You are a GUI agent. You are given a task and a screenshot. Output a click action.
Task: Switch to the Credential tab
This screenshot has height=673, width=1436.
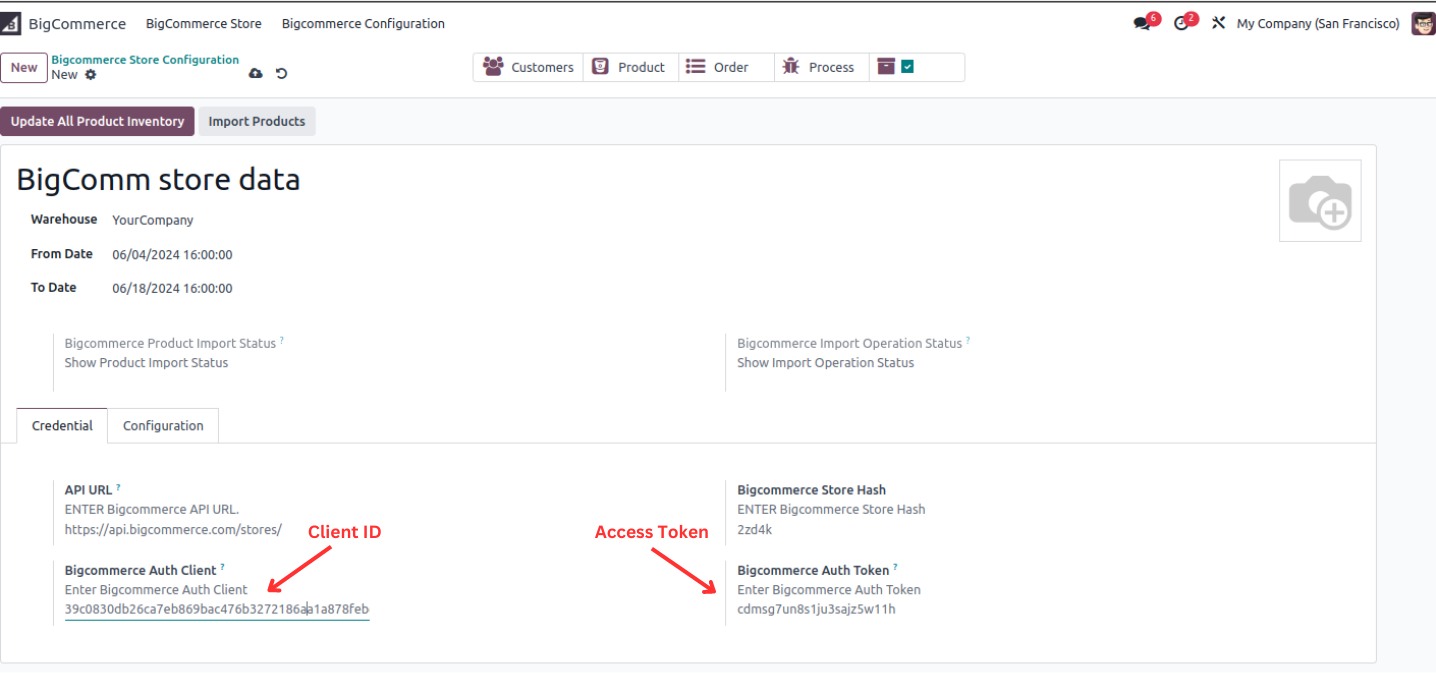(x=62, y=425)
